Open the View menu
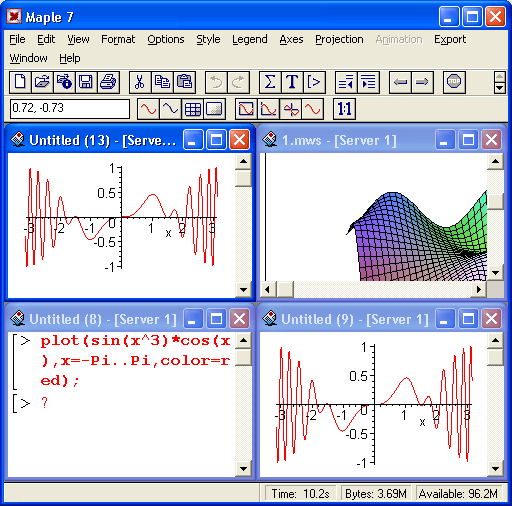Image resolution: width=512 pixels, height=506 pixels. pyautogui.click(x=78, y=39)
